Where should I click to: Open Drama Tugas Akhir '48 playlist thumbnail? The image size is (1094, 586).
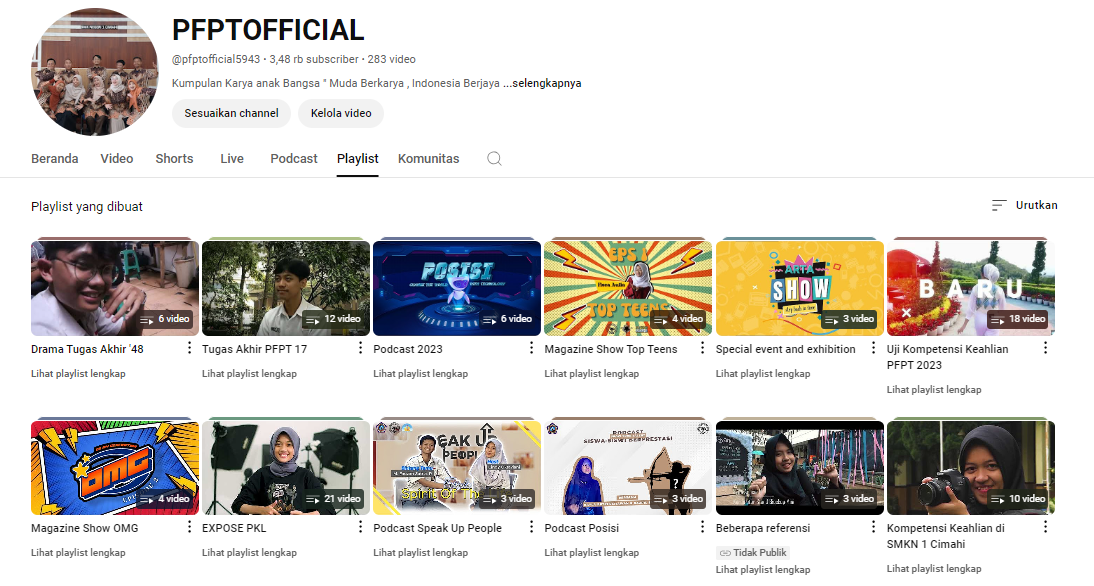(114, 288)
